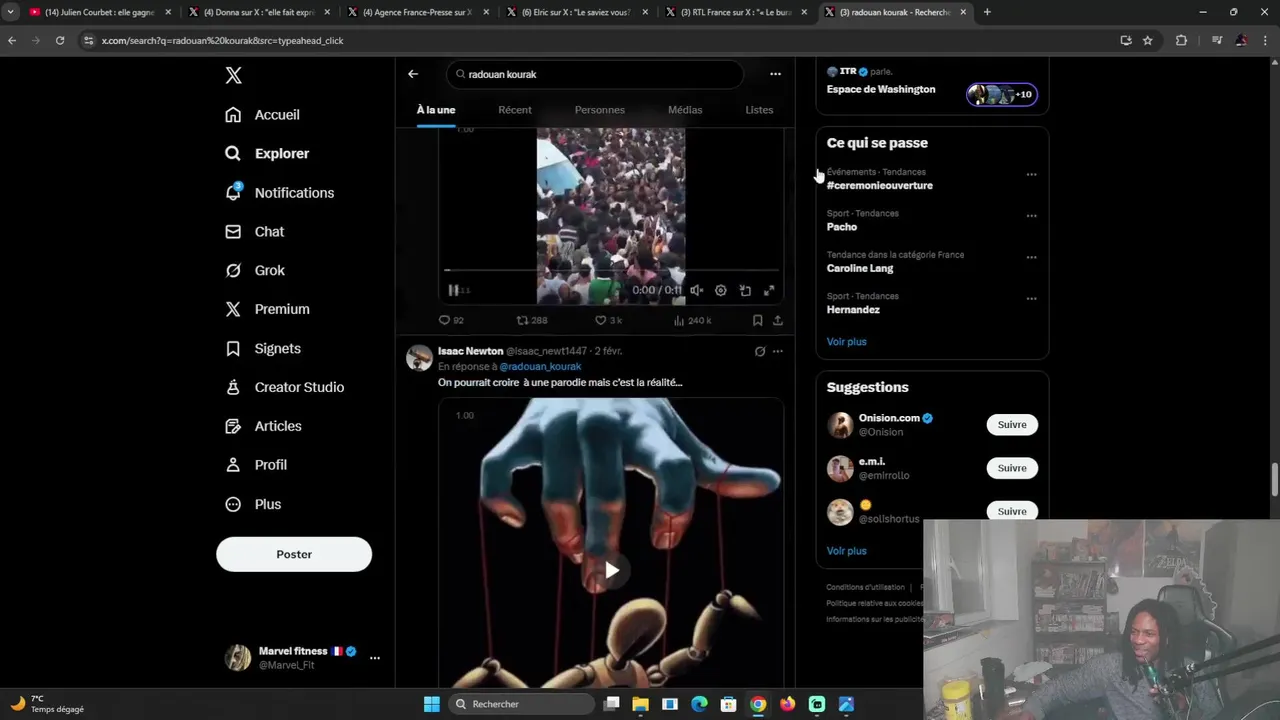The height and width of the screenshot is (720, 1280).
Task: Click Grok icon on Isaac Newton post
Action: (x=760, y=352)
